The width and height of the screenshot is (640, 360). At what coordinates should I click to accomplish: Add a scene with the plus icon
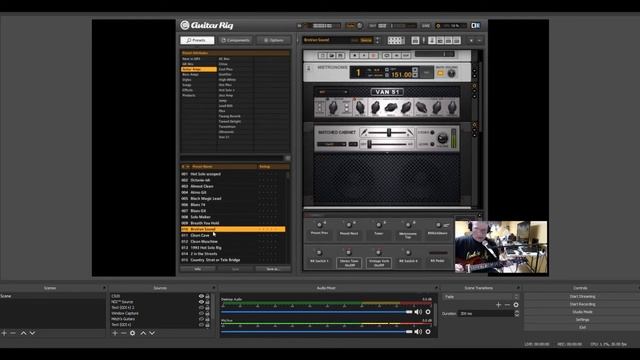click(x=4, y=333)
